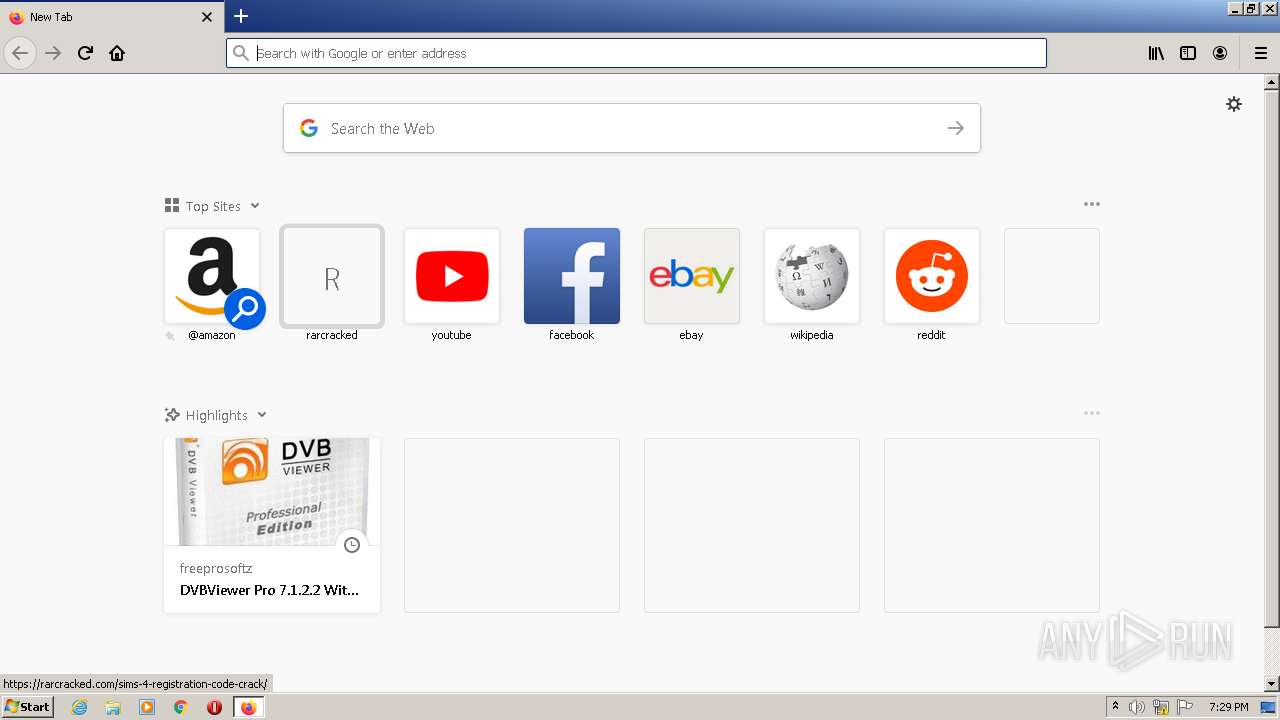Open the hamburger application menu
1280x720 pixels.
click(x=1261, y=53)
